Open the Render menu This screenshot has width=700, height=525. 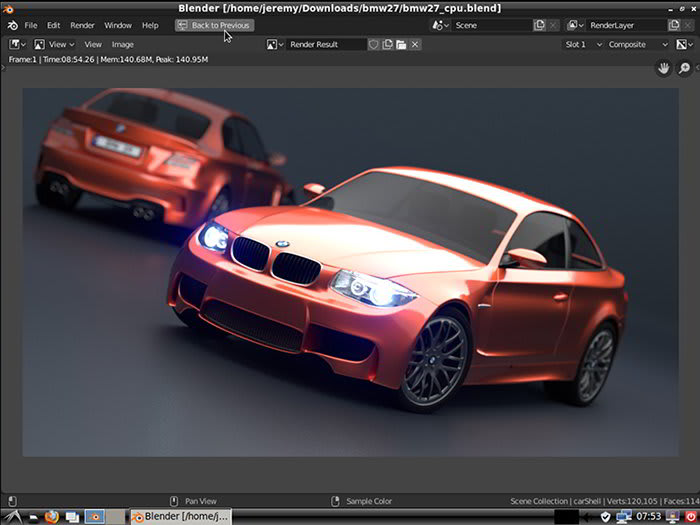pyautogui.click(x=82, y=25)
